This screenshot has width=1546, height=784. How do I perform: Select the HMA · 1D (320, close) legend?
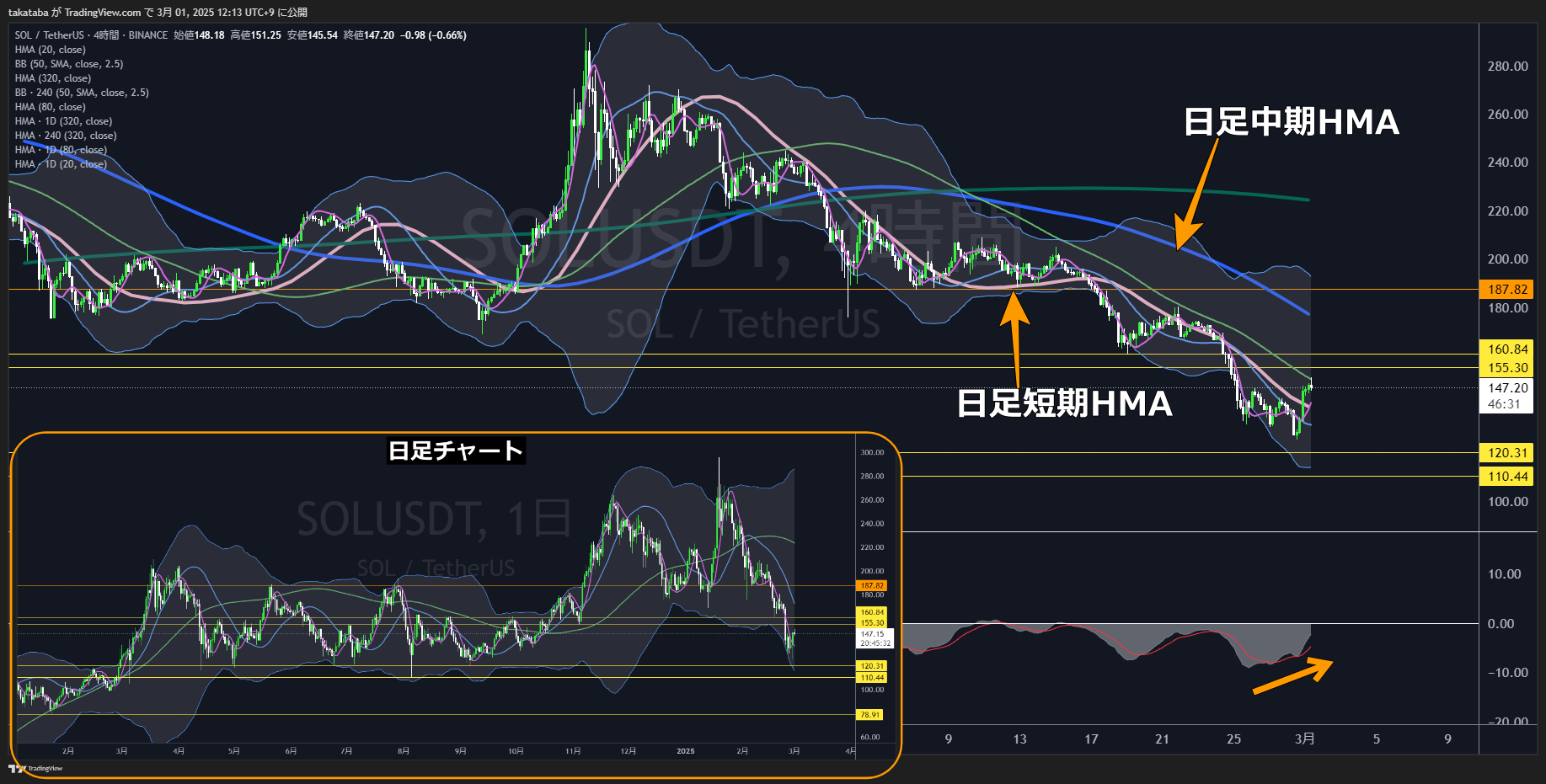63,121
